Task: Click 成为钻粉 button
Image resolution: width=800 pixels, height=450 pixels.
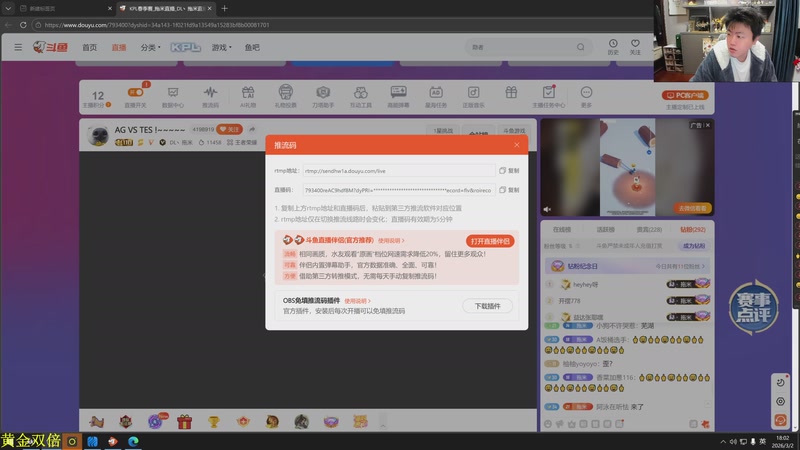Action: pos(693,246)
